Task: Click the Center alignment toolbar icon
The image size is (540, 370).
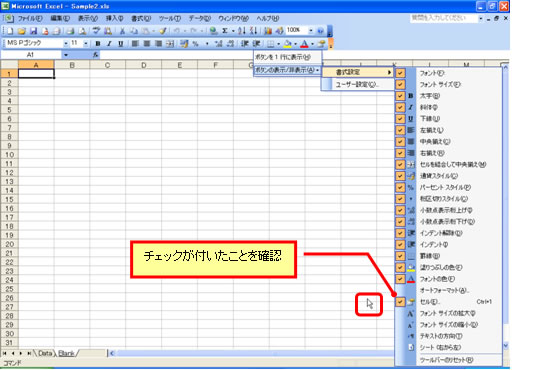Action: click(x=147, y=44)
